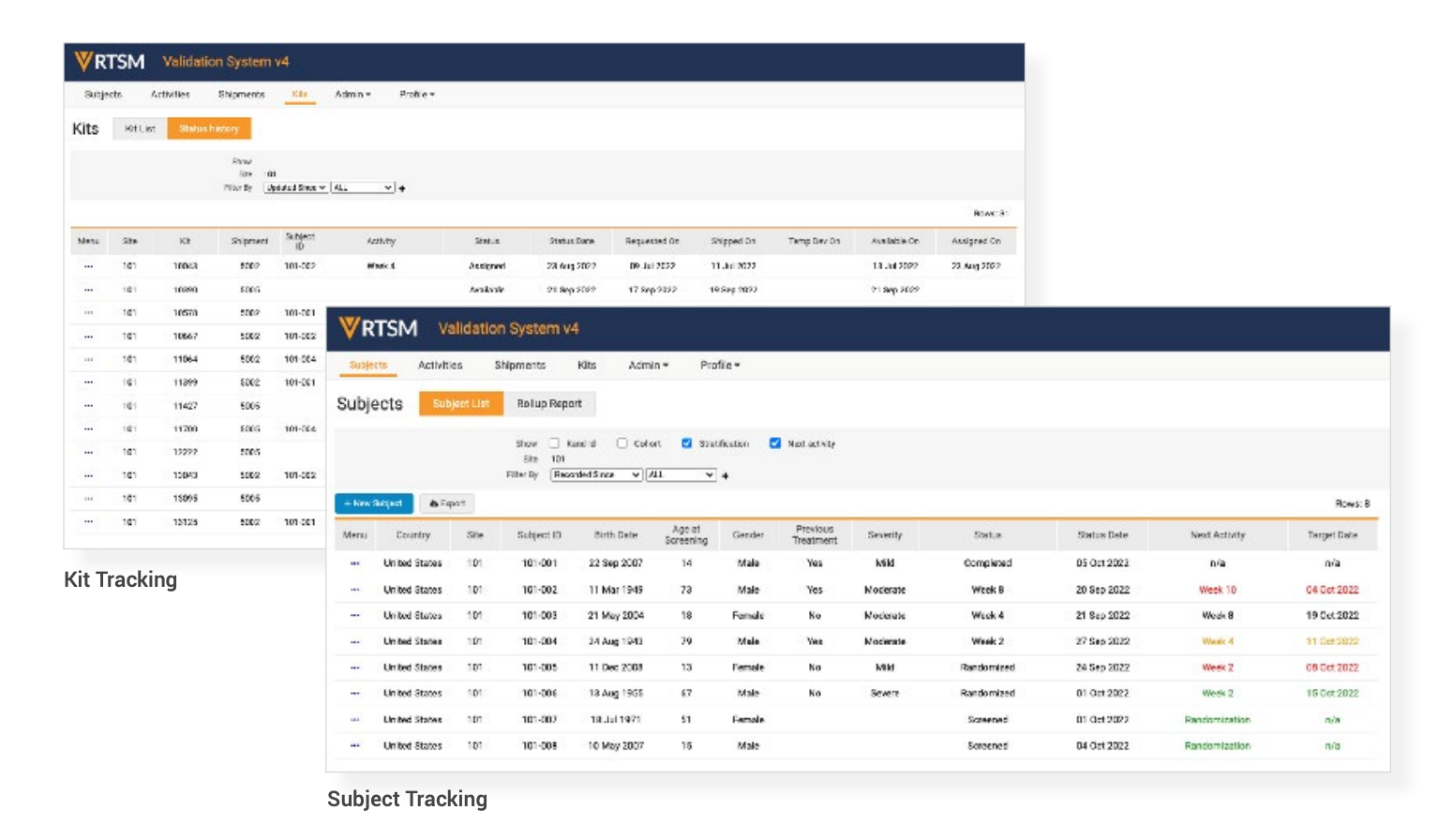Open row menu dots for subject 101-001
This screenshot has width=1453, height=840.
(354, 563)
